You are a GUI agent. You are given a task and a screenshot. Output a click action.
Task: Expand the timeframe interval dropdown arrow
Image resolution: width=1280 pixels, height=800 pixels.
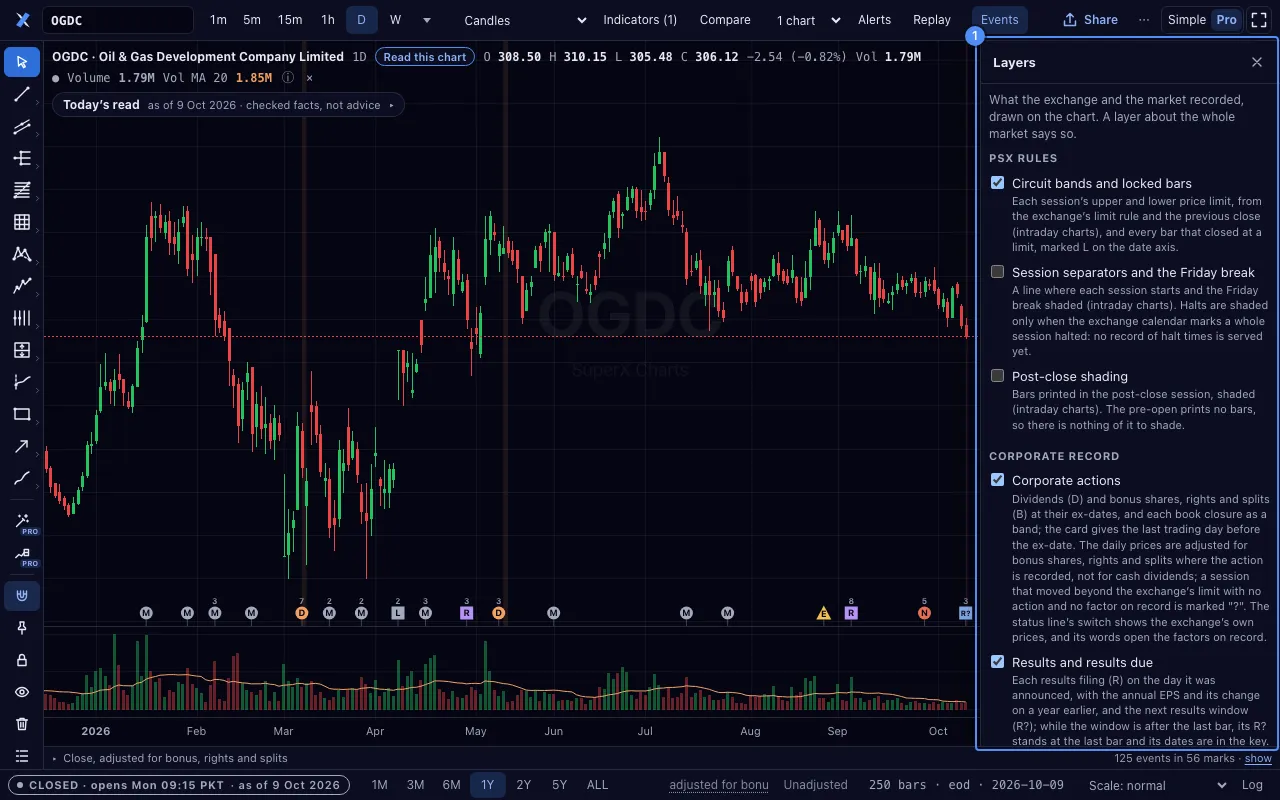427,20
